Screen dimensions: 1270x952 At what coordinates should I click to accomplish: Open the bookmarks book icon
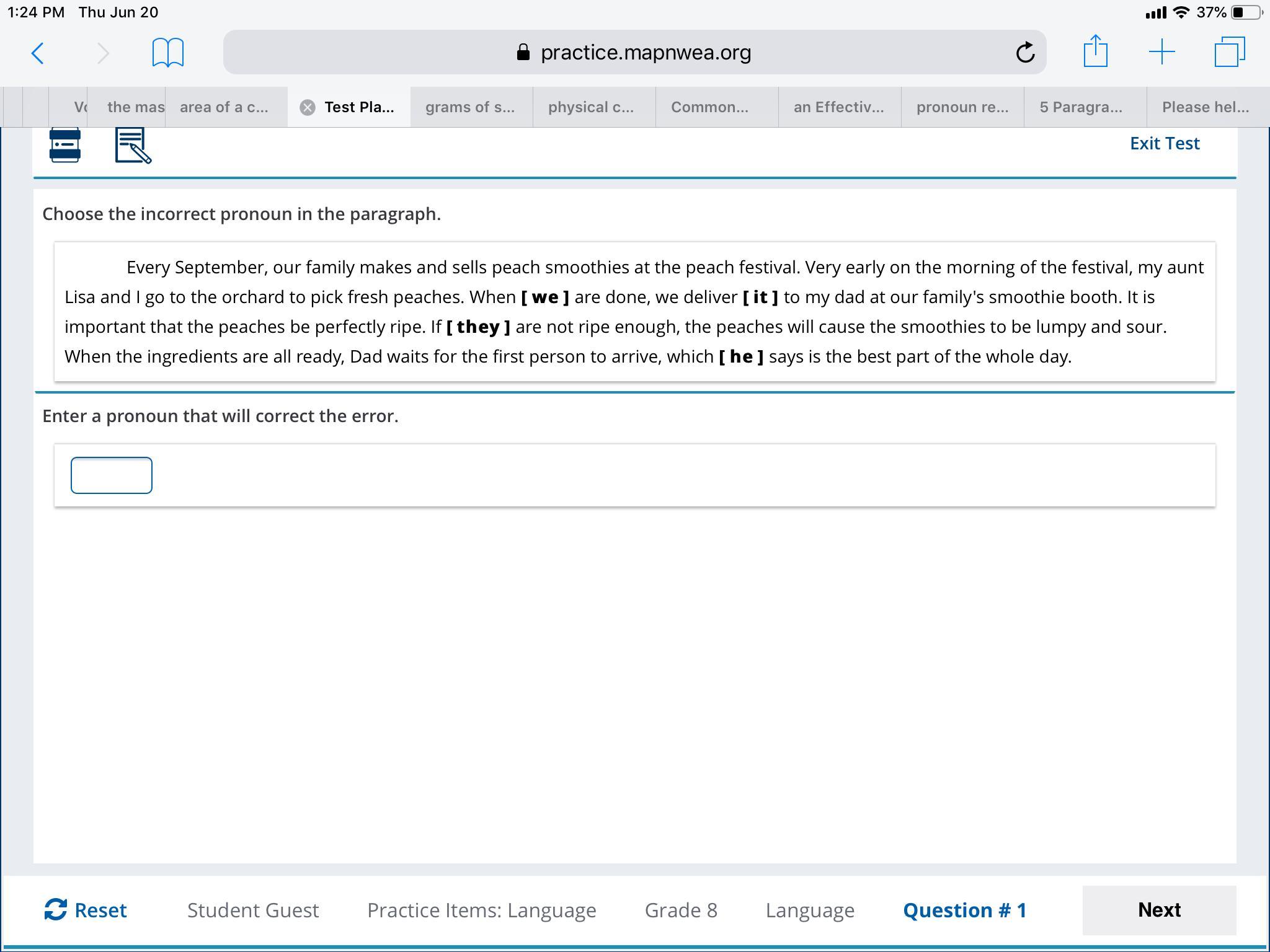tap(167, 53)
